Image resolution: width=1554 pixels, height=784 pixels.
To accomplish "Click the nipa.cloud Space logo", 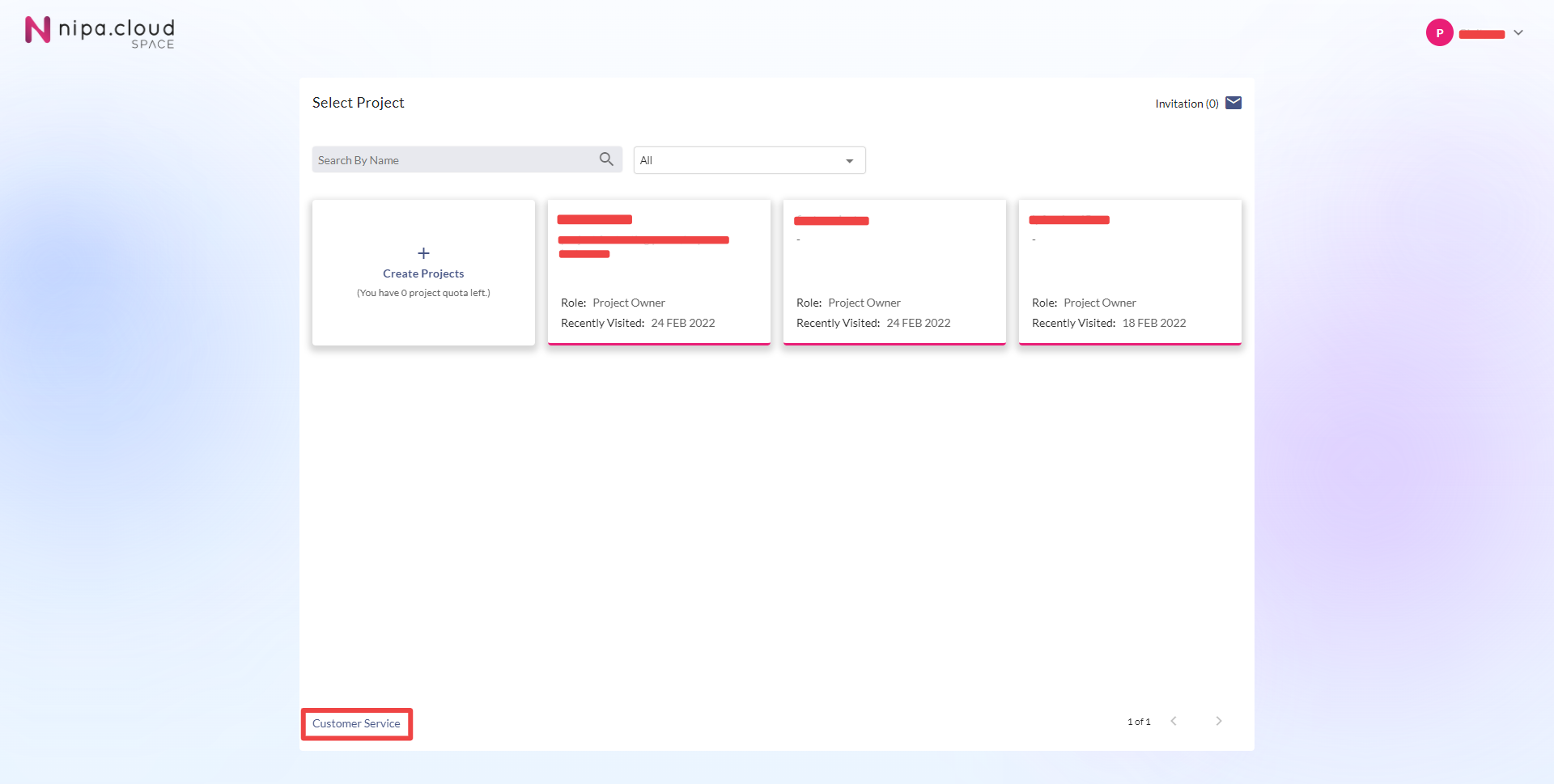I will coord(100,32).
